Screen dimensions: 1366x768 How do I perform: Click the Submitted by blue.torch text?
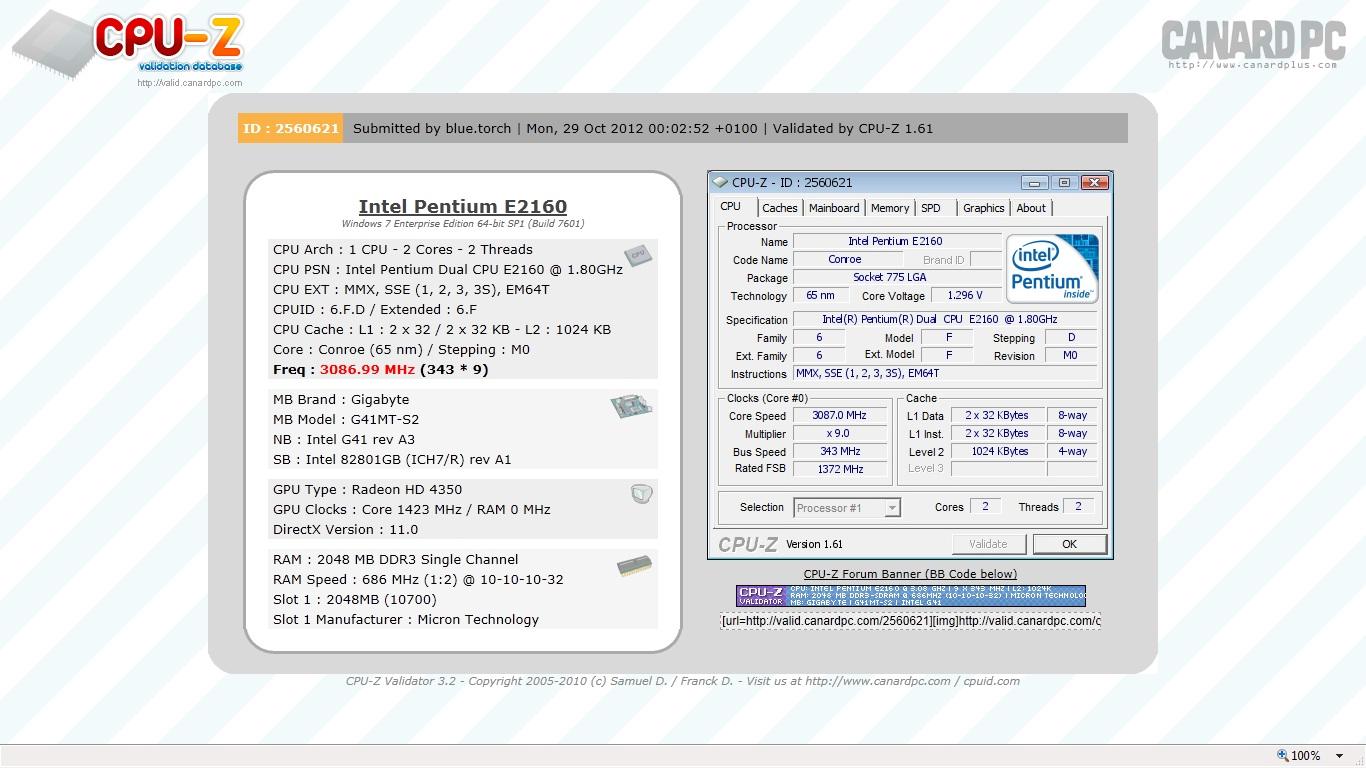coord(432,128)
